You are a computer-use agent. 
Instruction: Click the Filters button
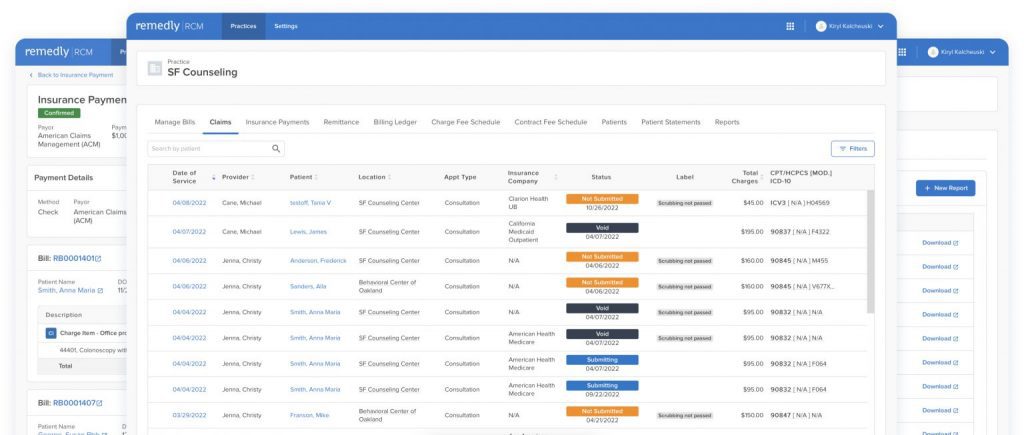[852, 149]
